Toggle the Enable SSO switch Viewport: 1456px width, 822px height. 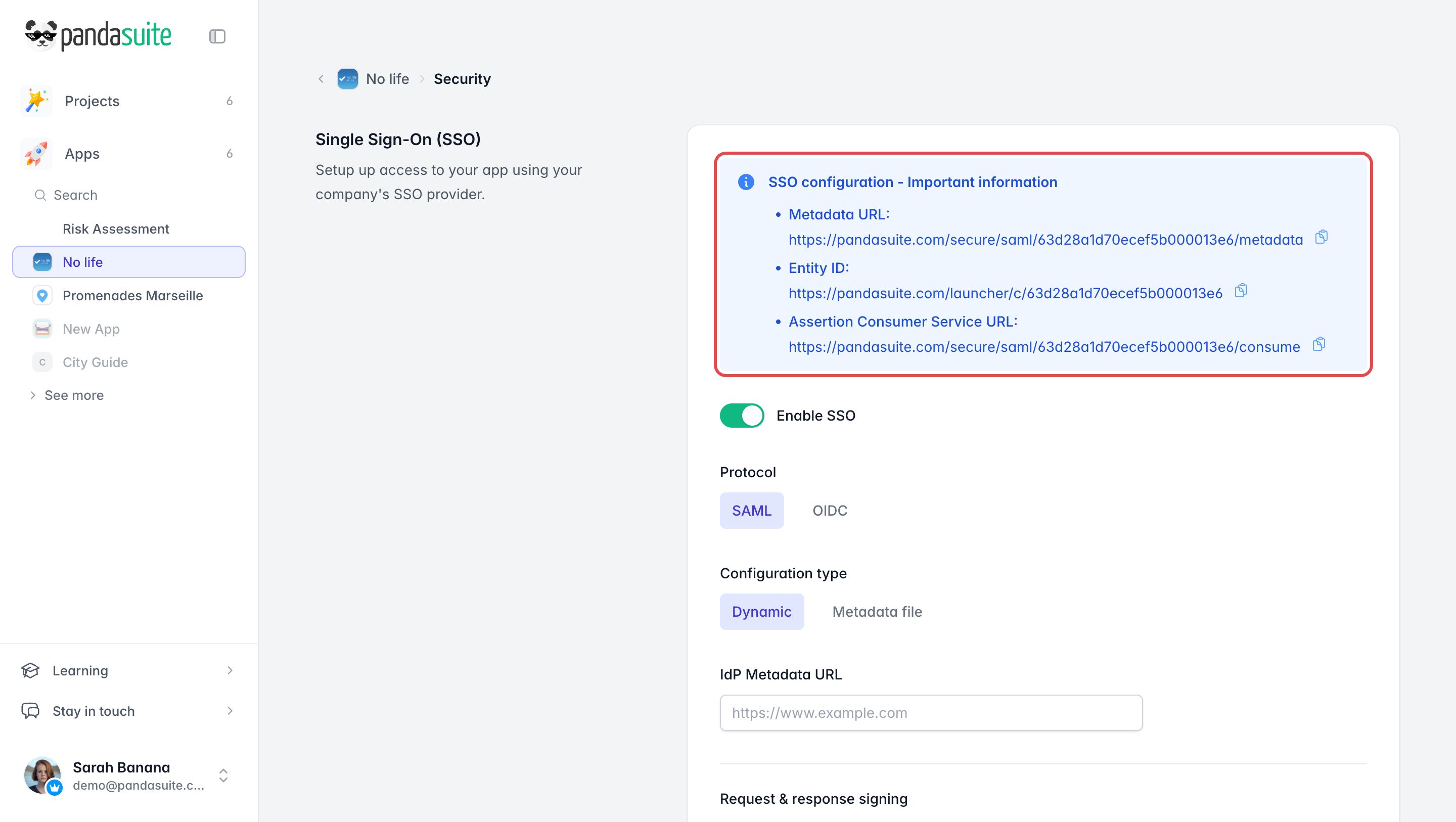742,416
